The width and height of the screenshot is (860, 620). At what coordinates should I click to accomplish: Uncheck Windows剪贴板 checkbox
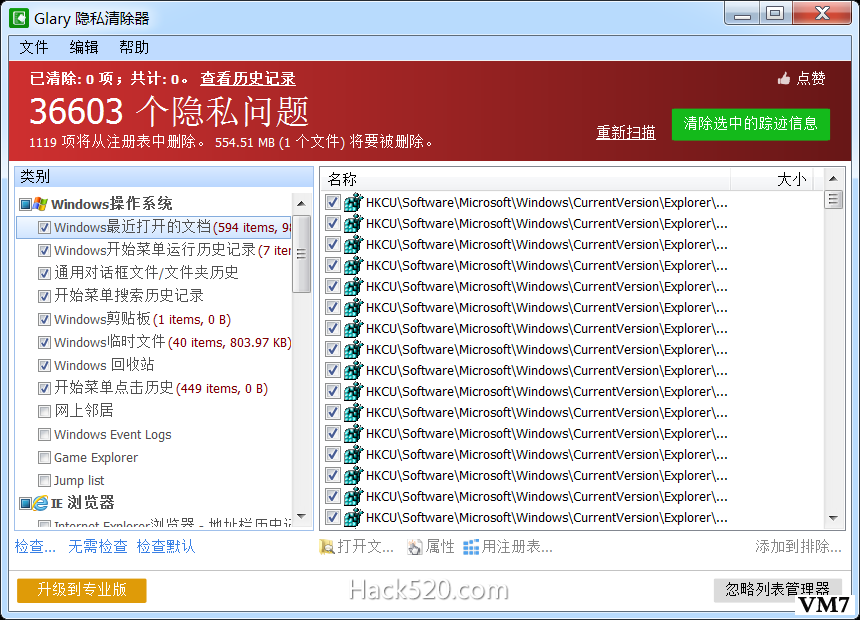[x=44, y=319]
